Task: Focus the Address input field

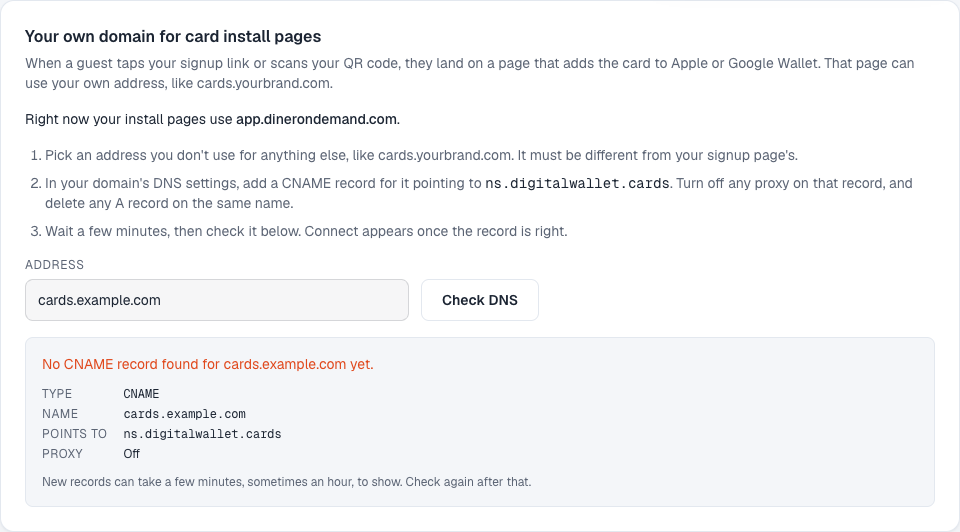Action: tap(217, 300)
